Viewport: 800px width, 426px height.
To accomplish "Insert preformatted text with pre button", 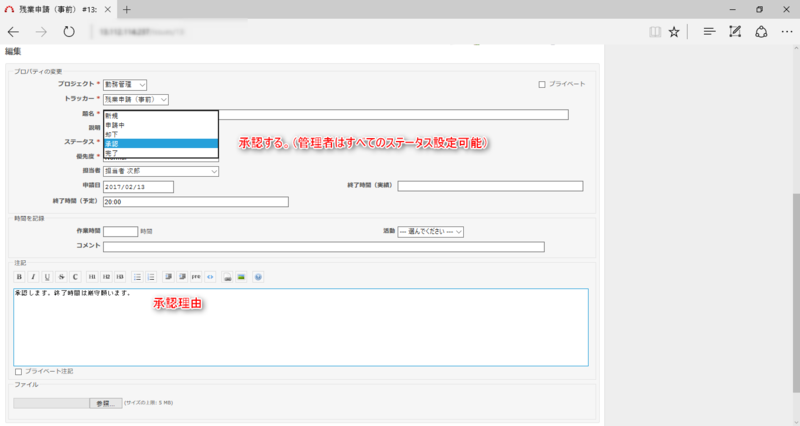I will 196,277.
